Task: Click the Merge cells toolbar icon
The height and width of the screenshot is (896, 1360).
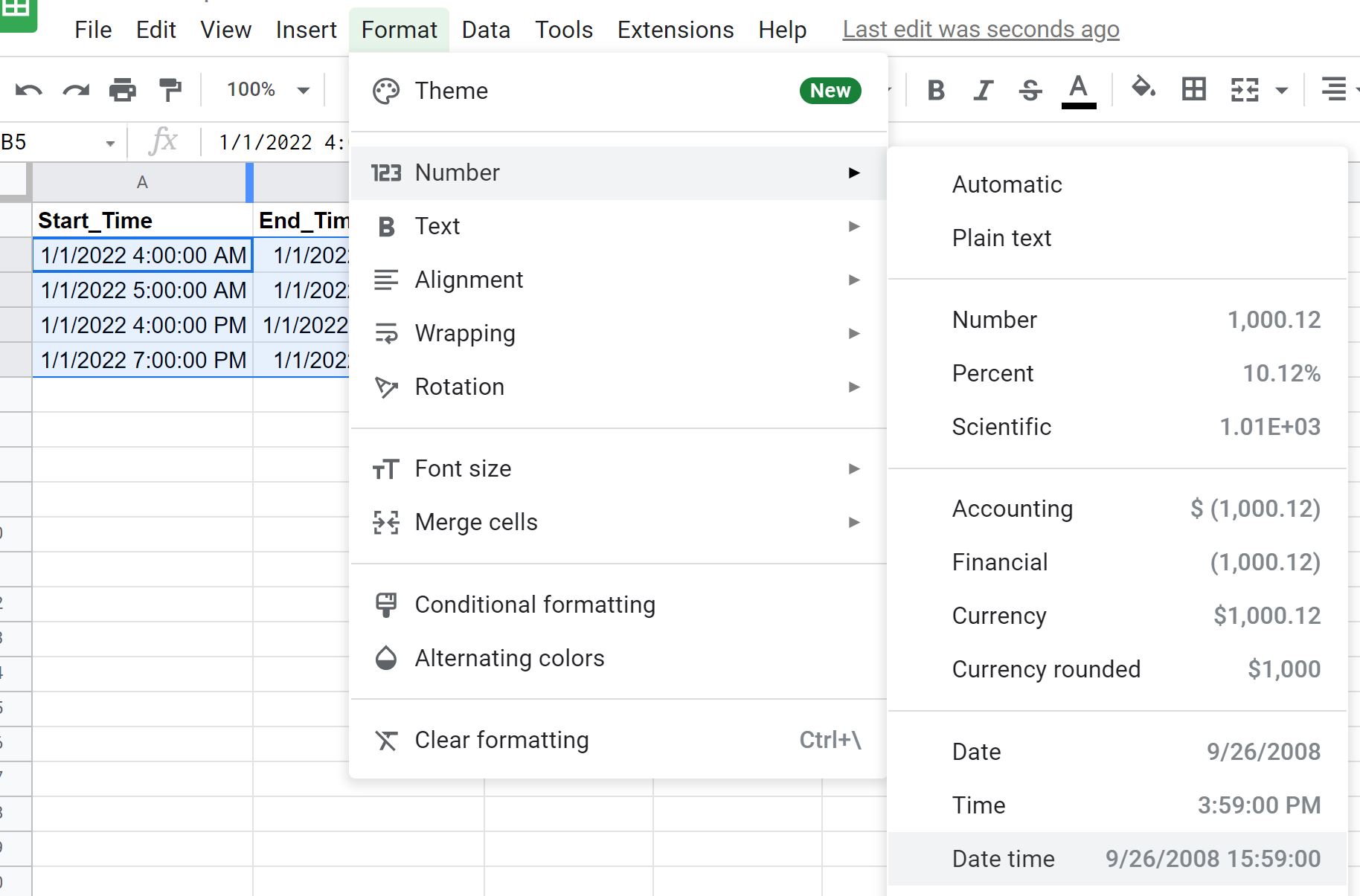Action: [1245, 90]
